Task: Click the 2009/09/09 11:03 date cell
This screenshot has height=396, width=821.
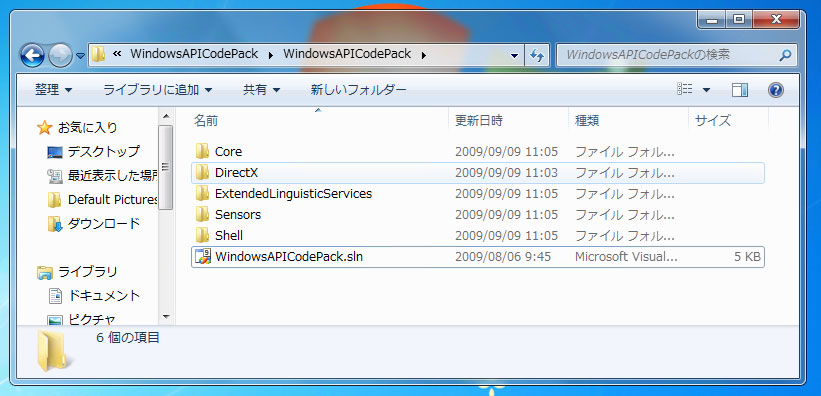Action: [506, 172]
